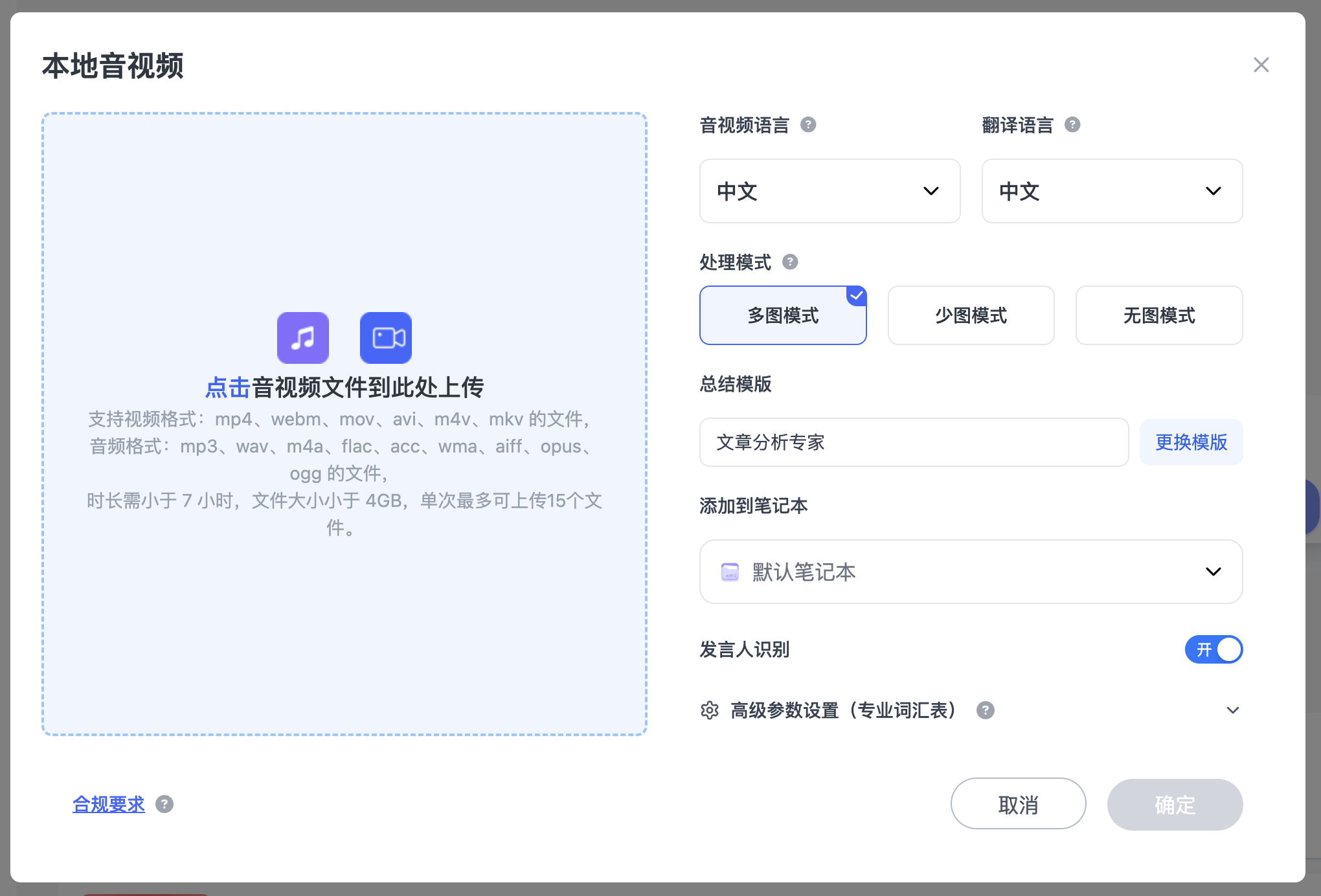Click the 总结模版 label
1321x896 pixels.
pos(736,384)
